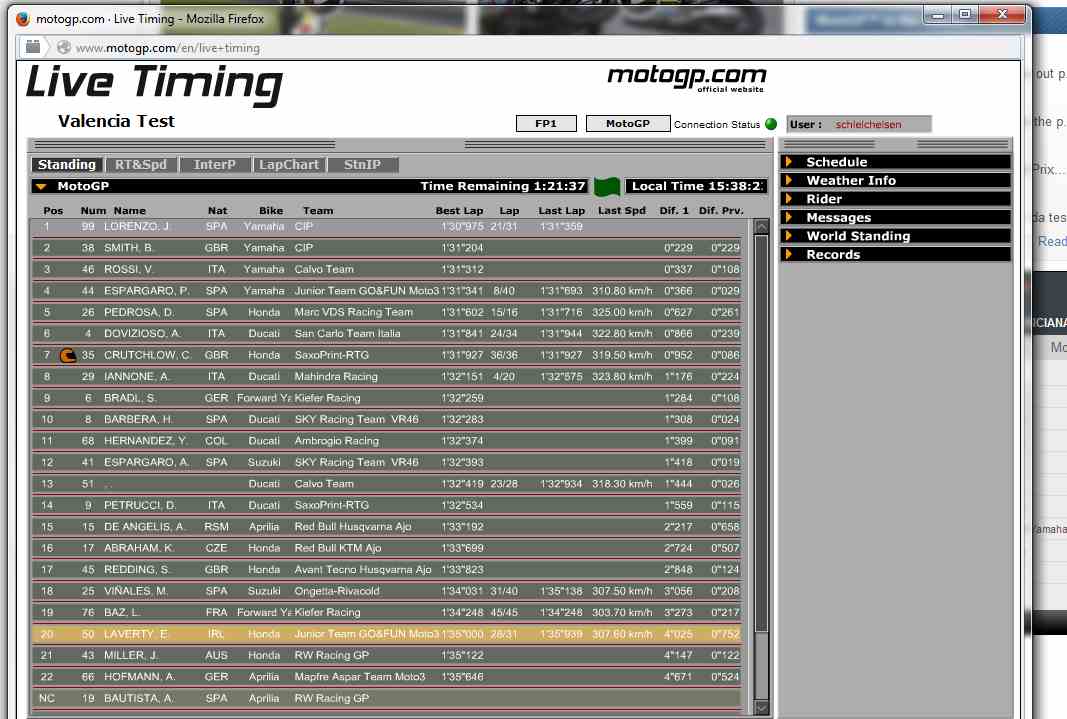The height and width of the screenshot is (719, 1067).
Task: Click the Firefox logo in the title bar
Action: pos(23,17)
